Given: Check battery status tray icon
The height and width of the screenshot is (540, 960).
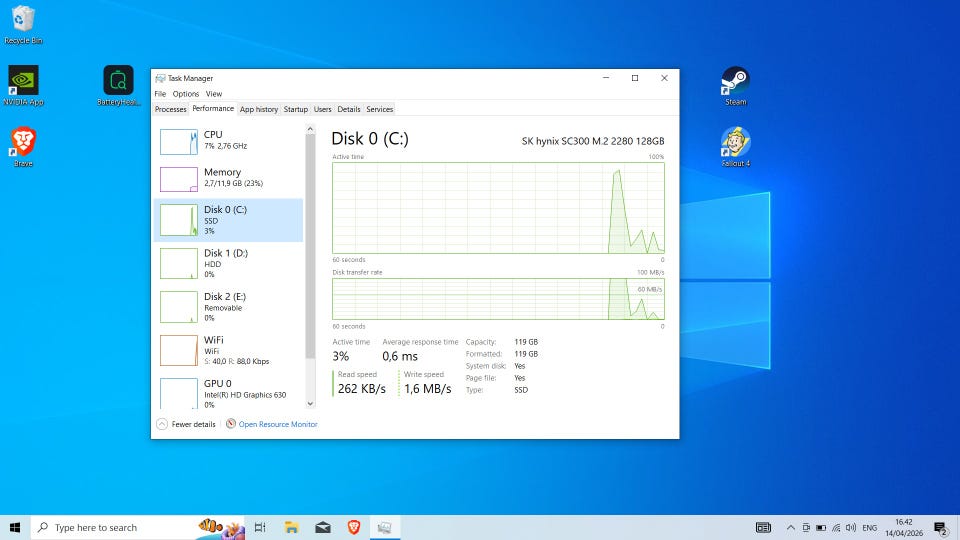Looking at the screenshot, I should (x=821, y=527).
